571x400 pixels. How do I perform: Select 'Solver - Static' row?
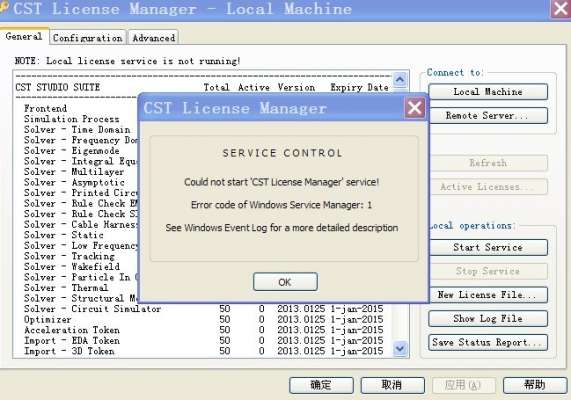64,235
